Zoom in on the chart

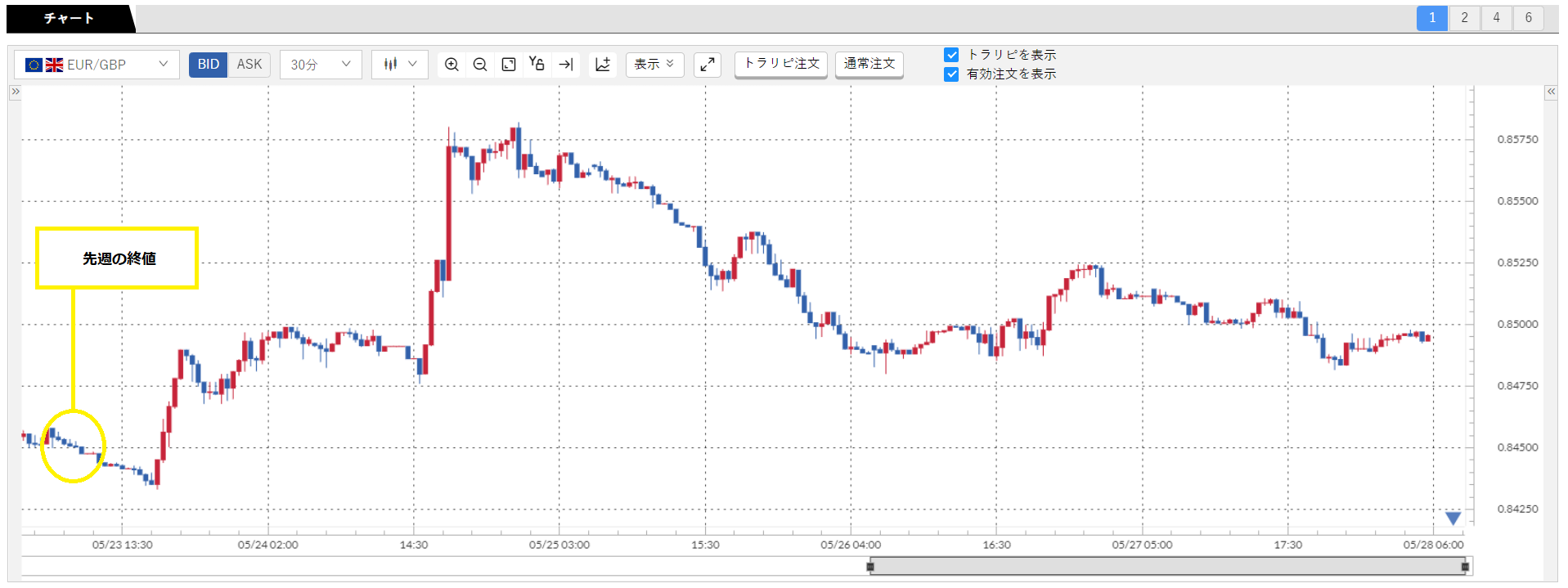click(x=452, y=65)
